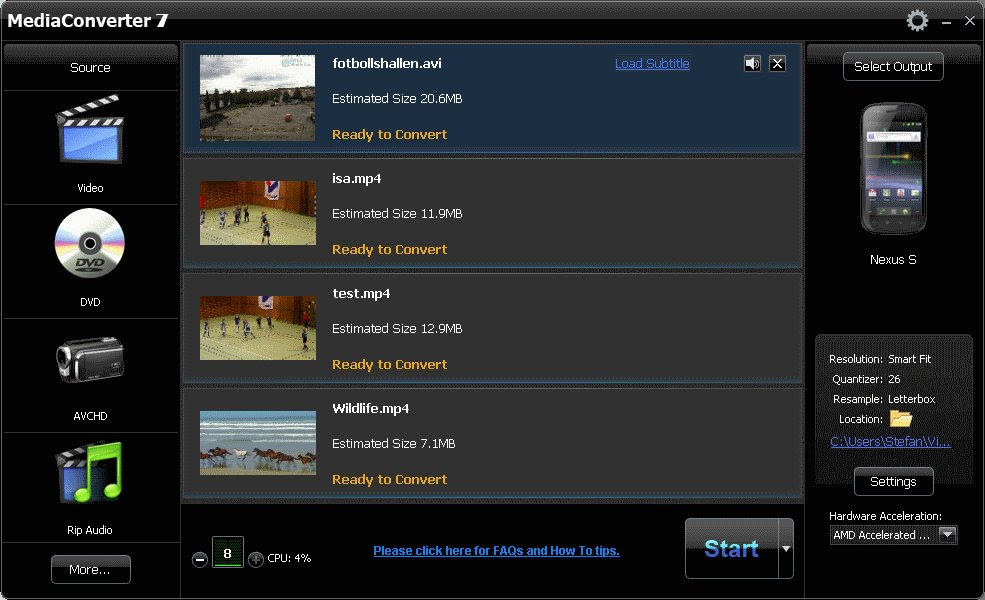Click Estimated Size 11.9MB text

(x=397, y=214)
